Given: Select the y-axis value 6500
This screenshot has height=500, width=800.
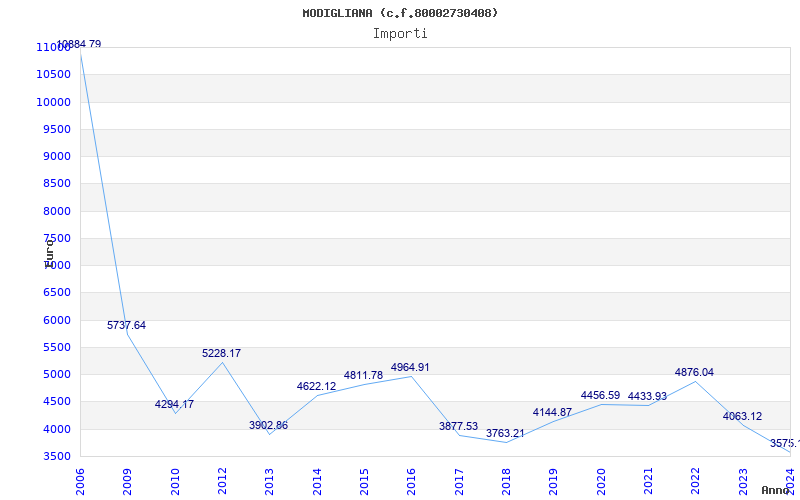Looking at the screenshot, I should click(x=56, y=293).
